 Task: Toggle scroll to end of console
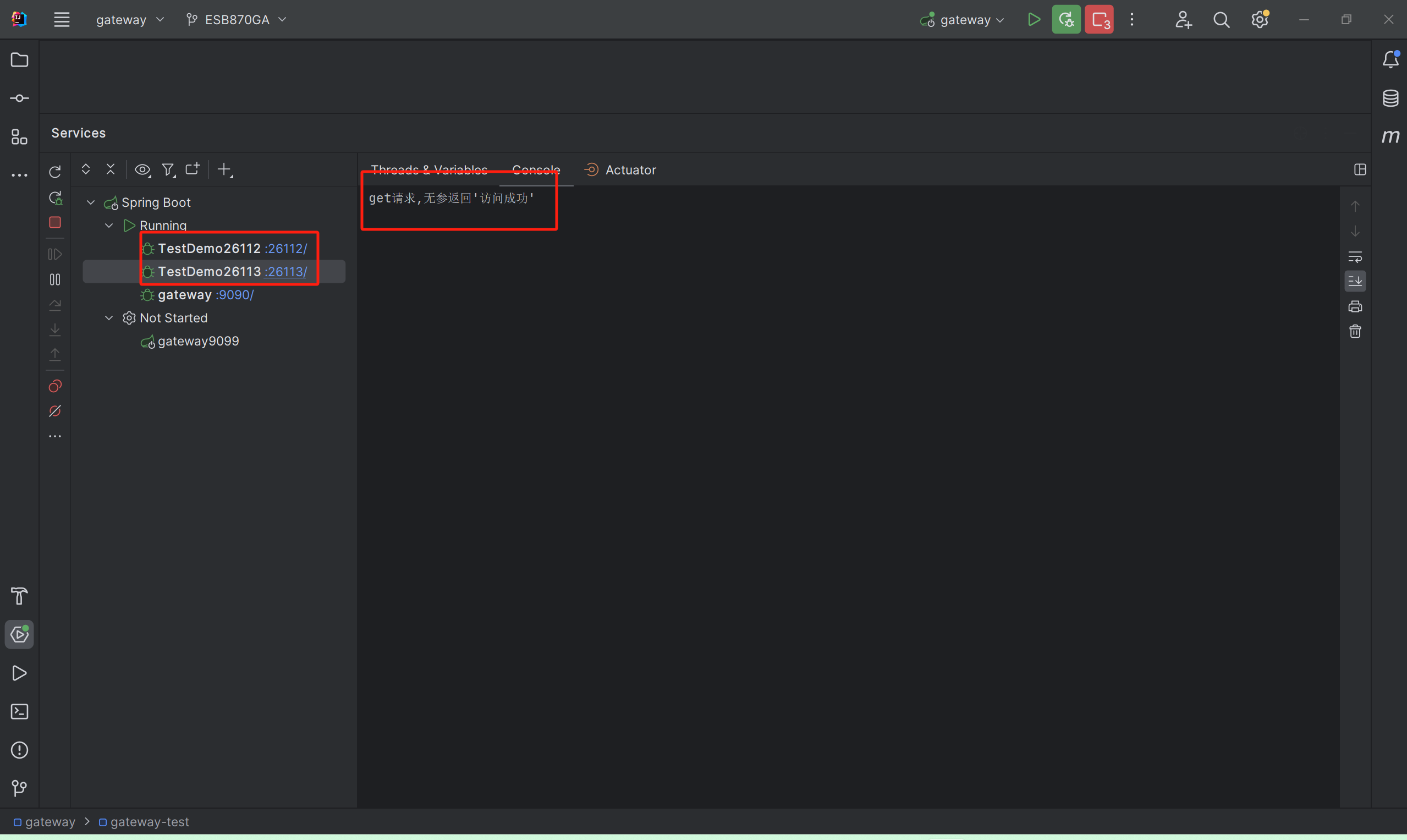click(x=1355, y=281)
